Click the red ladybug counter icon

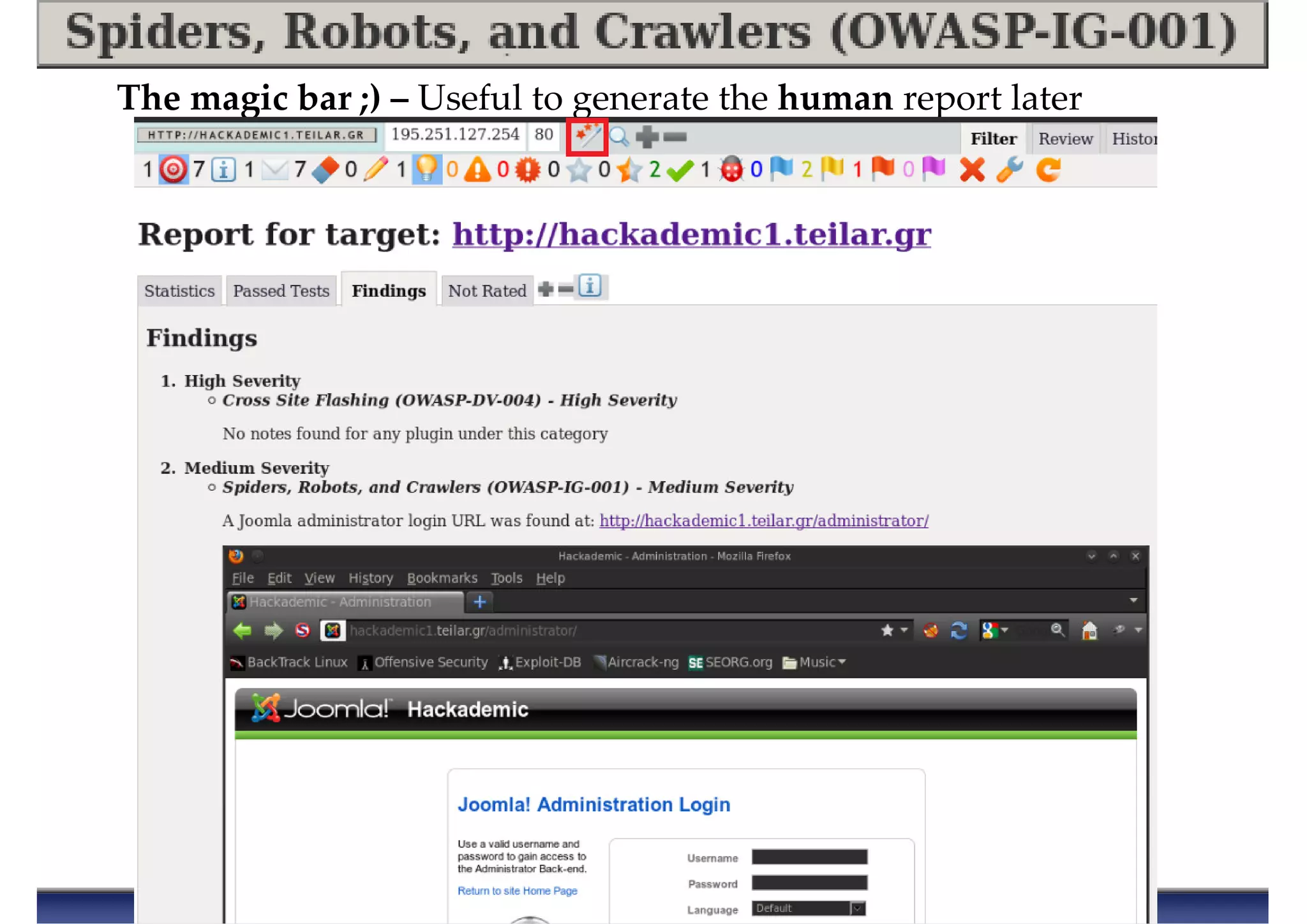[x=732, y=170]
